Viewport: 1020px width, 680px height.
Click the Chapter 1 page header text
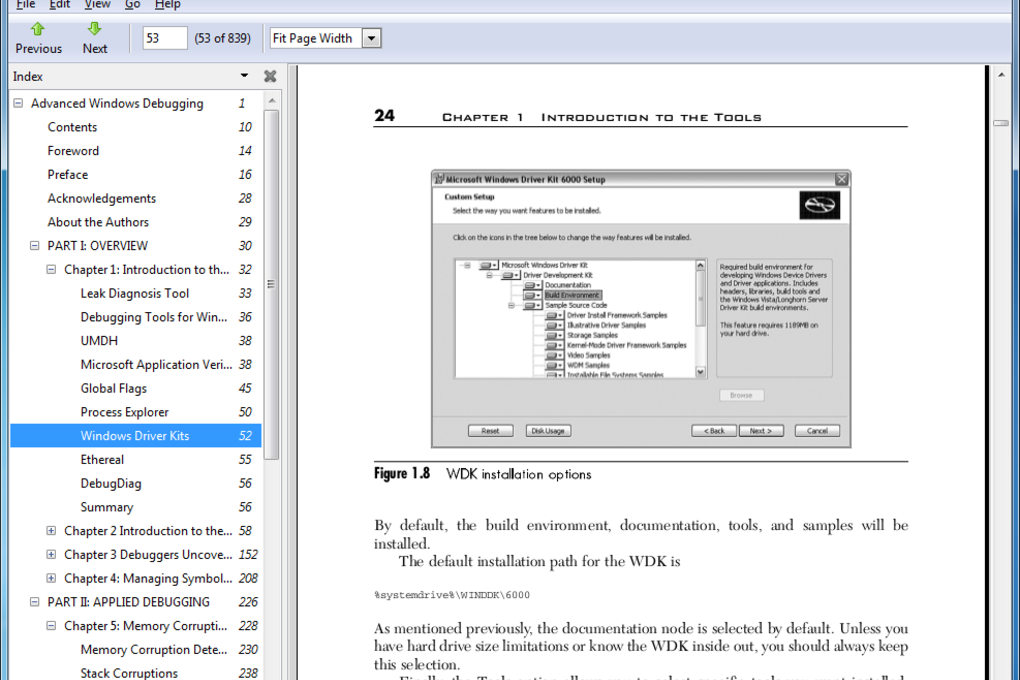pos(602,117)
